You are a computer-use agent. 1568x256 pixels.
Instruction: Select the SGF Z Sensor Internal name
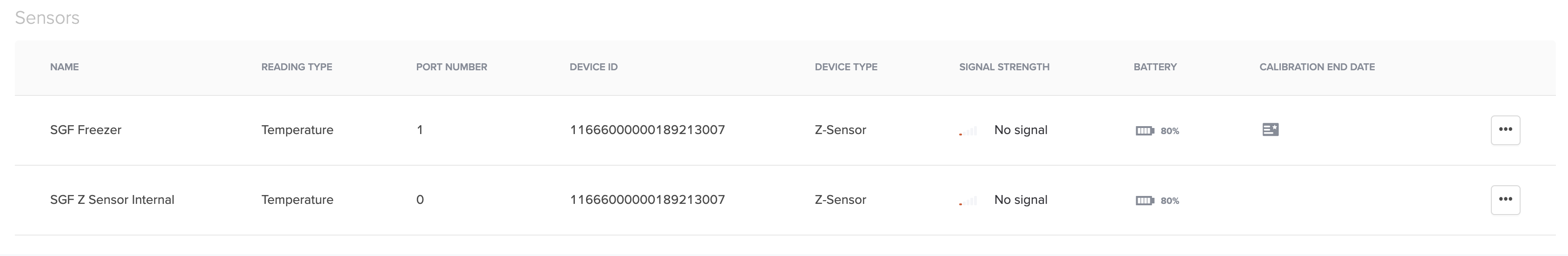tap(112, 200)
